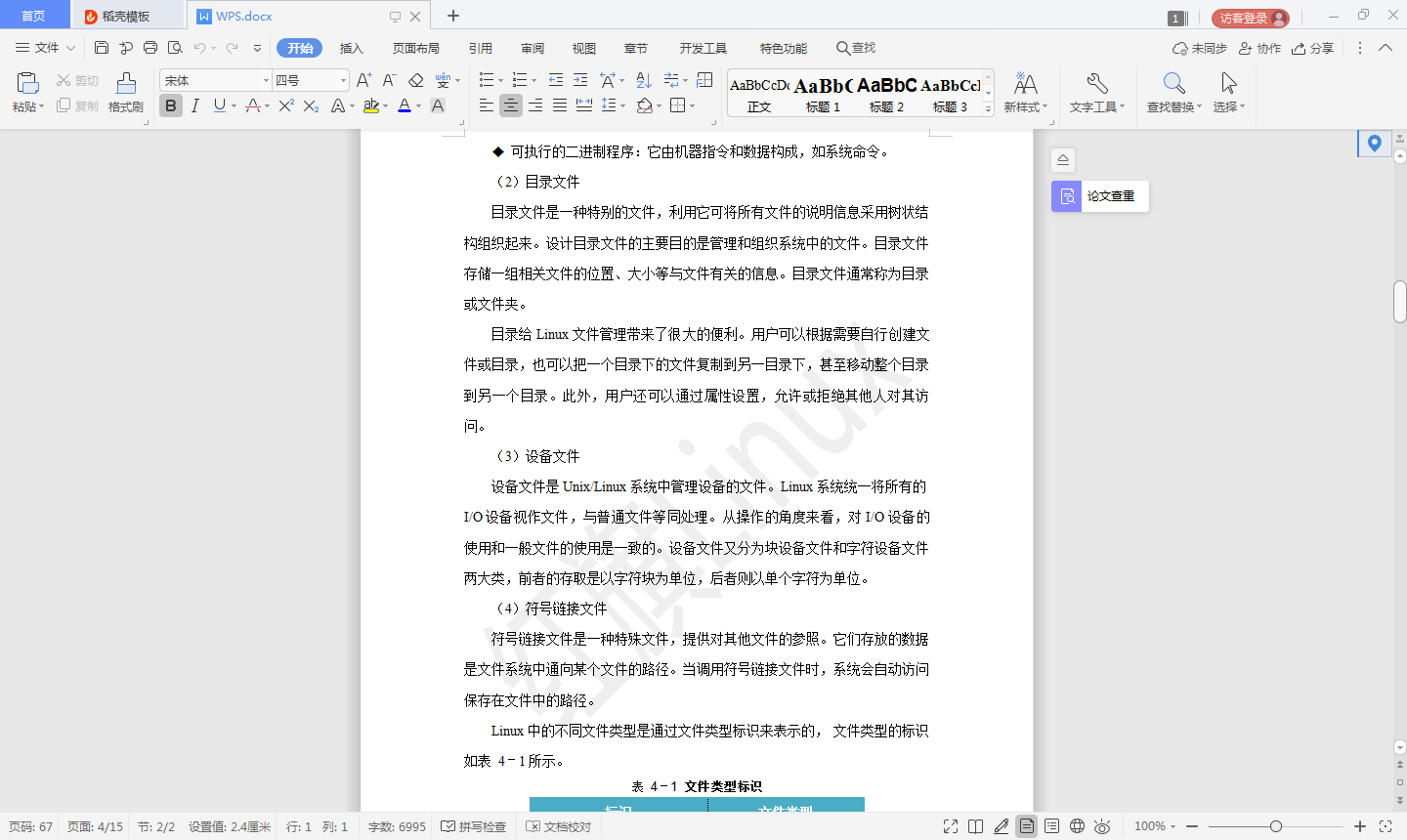Screen dimensions: 1407x840
Task: Switch to the Page Layout (页面布局) tab
Action: click(416, 48)
